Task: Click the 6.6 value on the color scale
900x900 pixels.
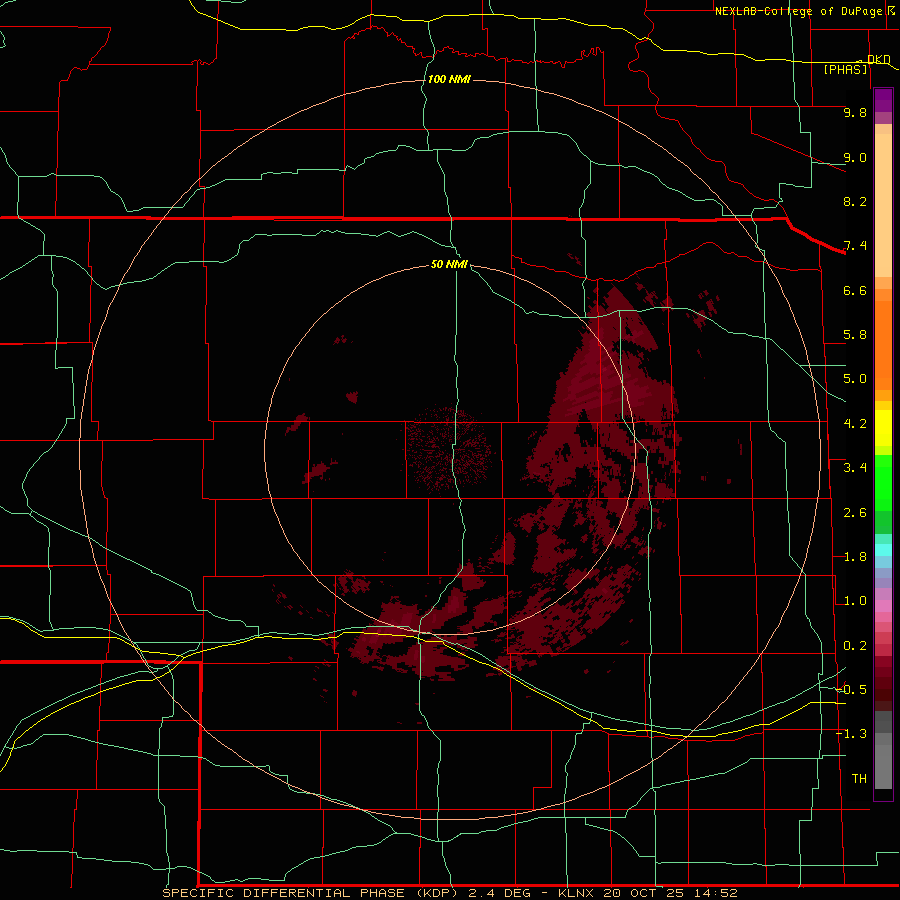Action: point(855,290)
